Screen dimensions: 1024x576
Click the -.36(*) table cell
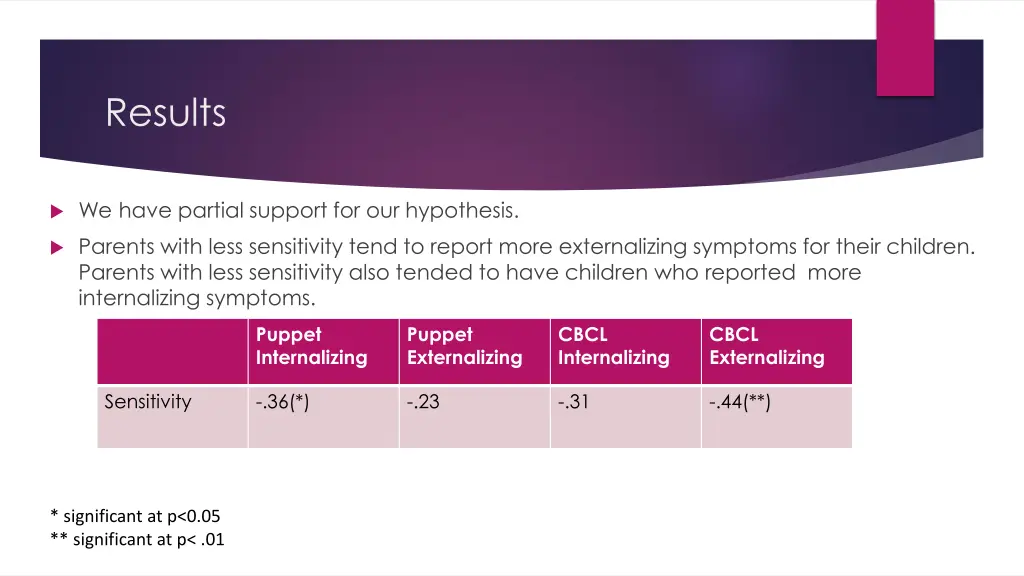[x=323, y=417]
